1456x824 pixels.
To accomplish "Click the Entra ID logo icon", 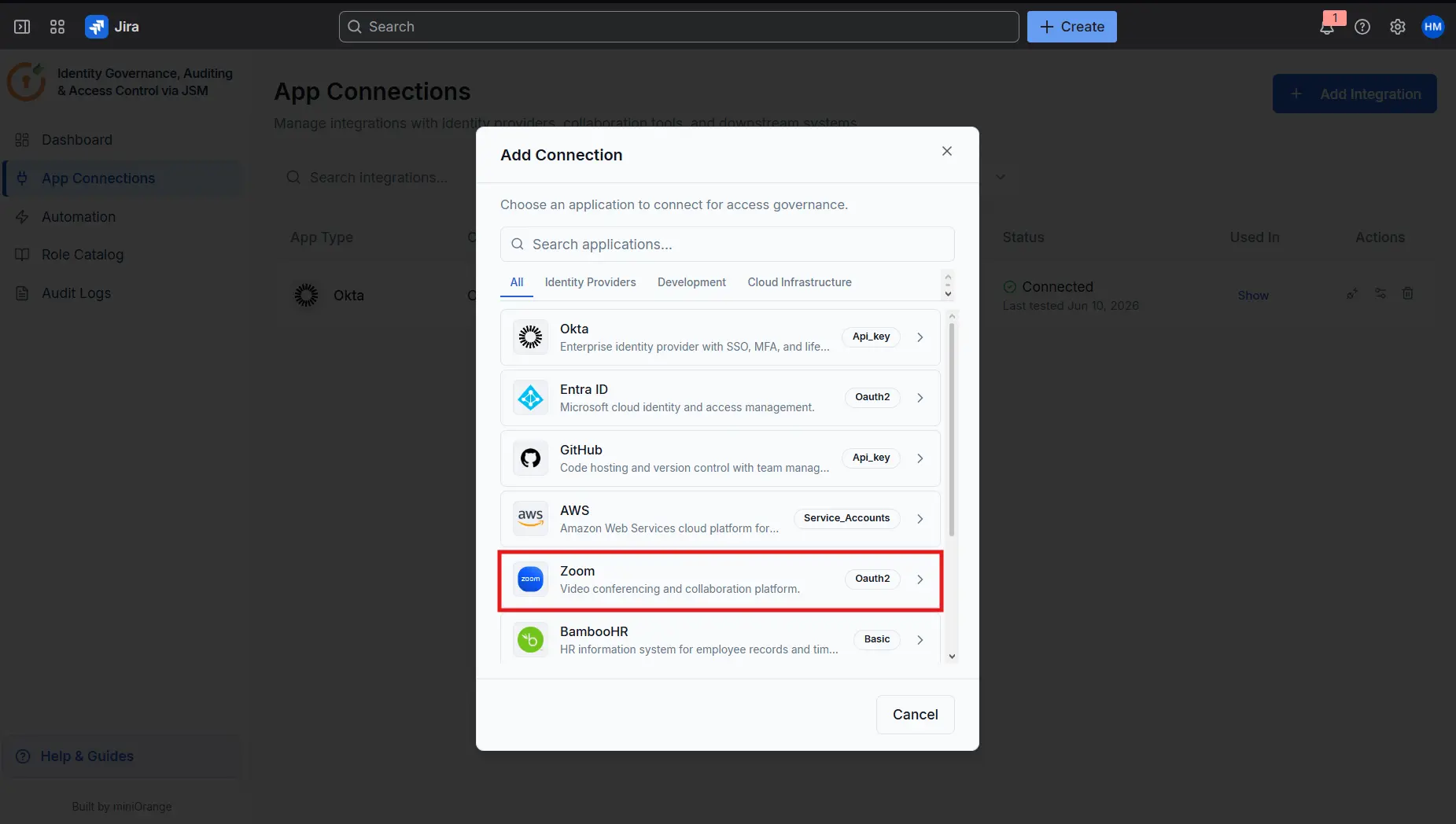I will pos(531,398).
